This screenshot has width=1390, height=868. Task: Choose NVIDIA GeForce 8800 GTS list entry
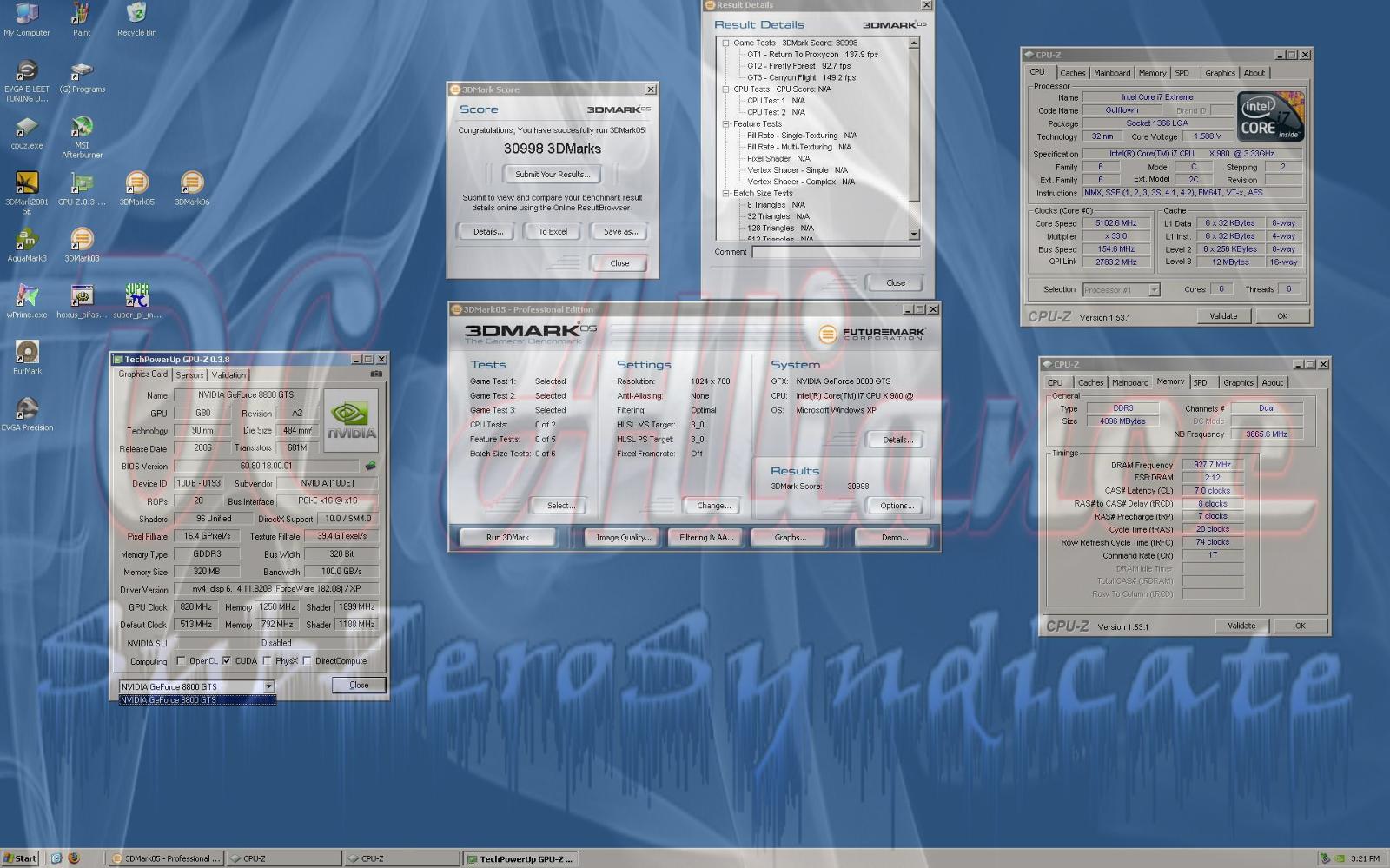tap(197, 700)
